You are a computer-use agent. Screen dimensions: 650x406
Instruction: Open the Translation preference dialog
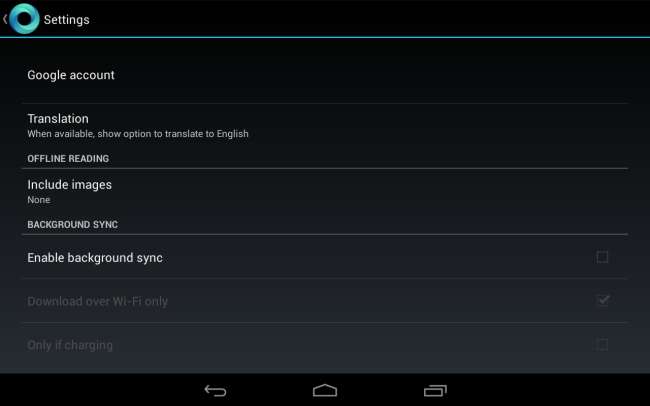point(325,126)
